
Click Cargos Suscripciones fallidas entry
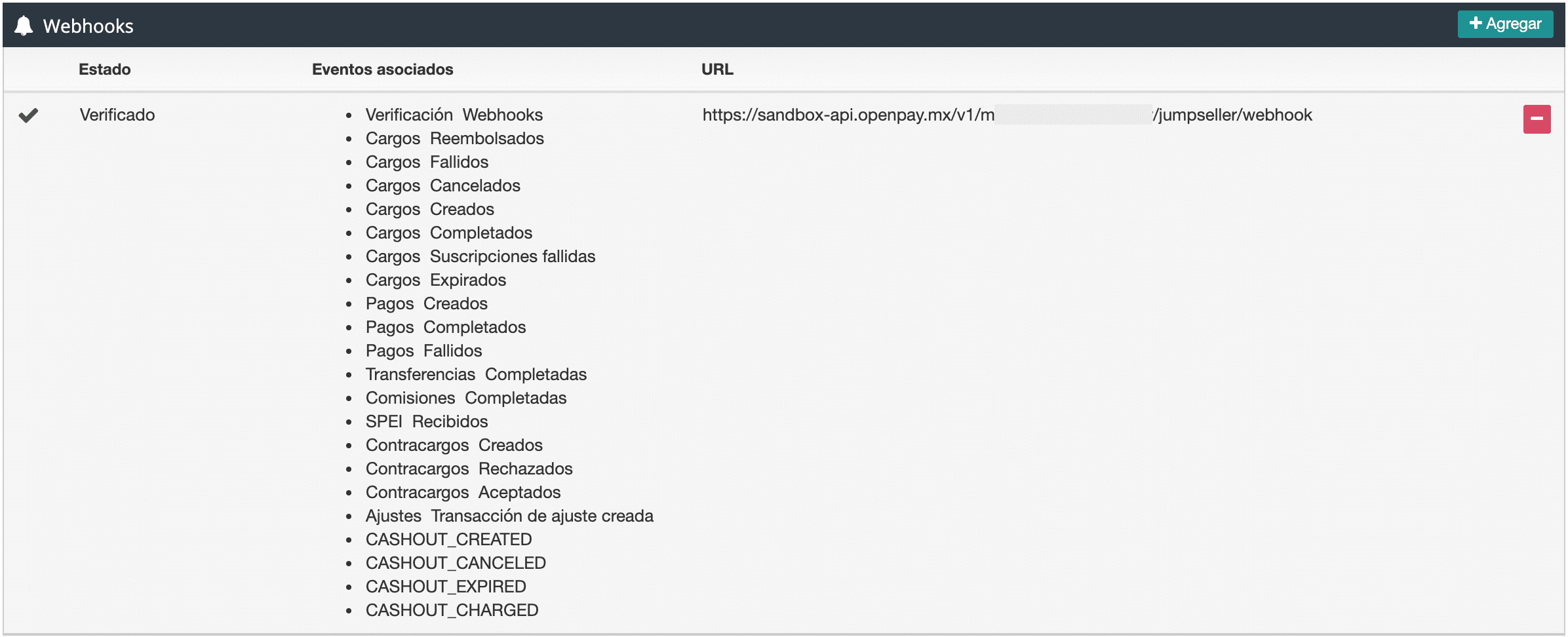pyautogui.click(x=480, y=257)
